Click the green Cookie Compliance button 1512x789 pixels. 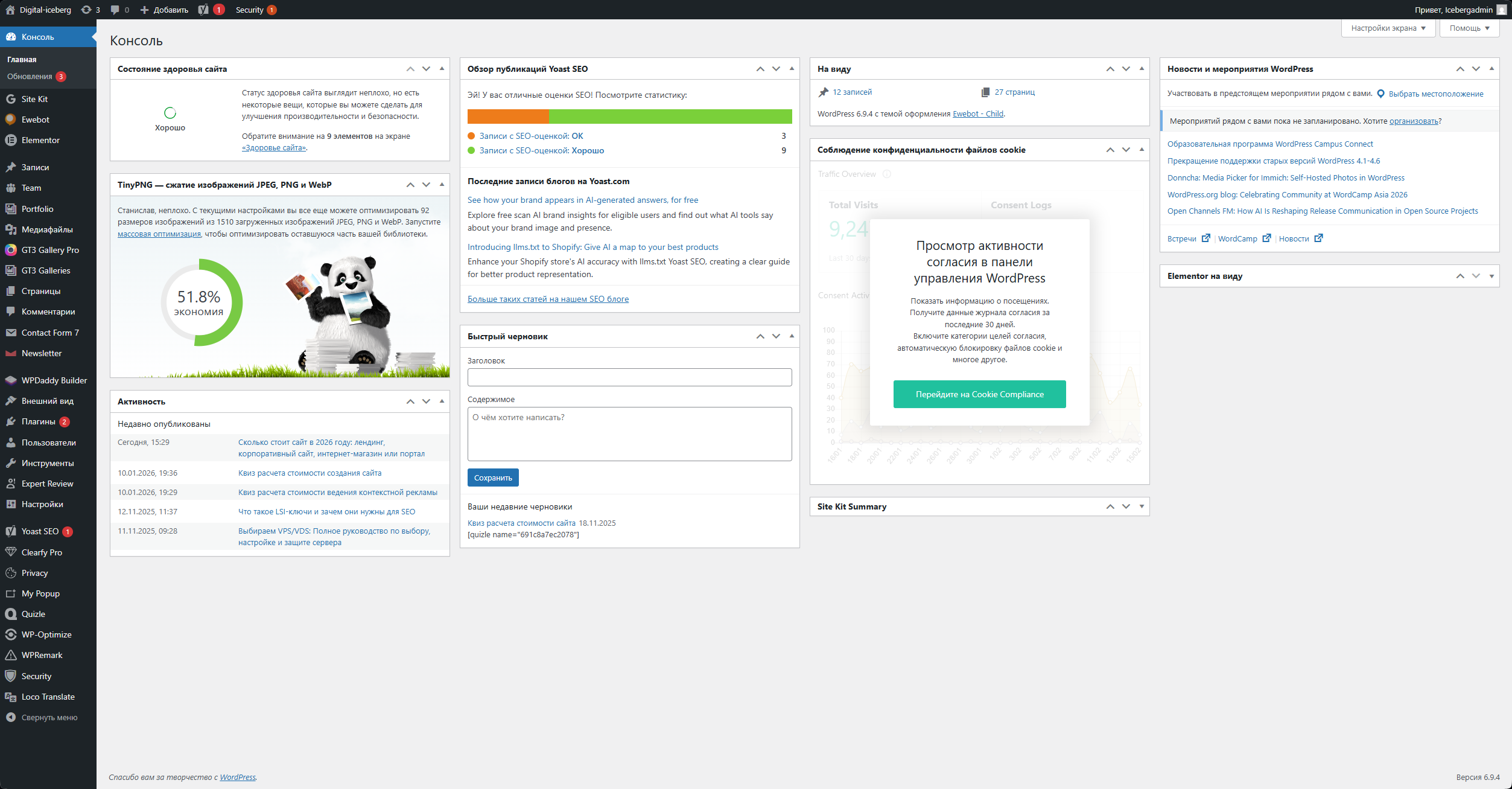tap(979, 394)
